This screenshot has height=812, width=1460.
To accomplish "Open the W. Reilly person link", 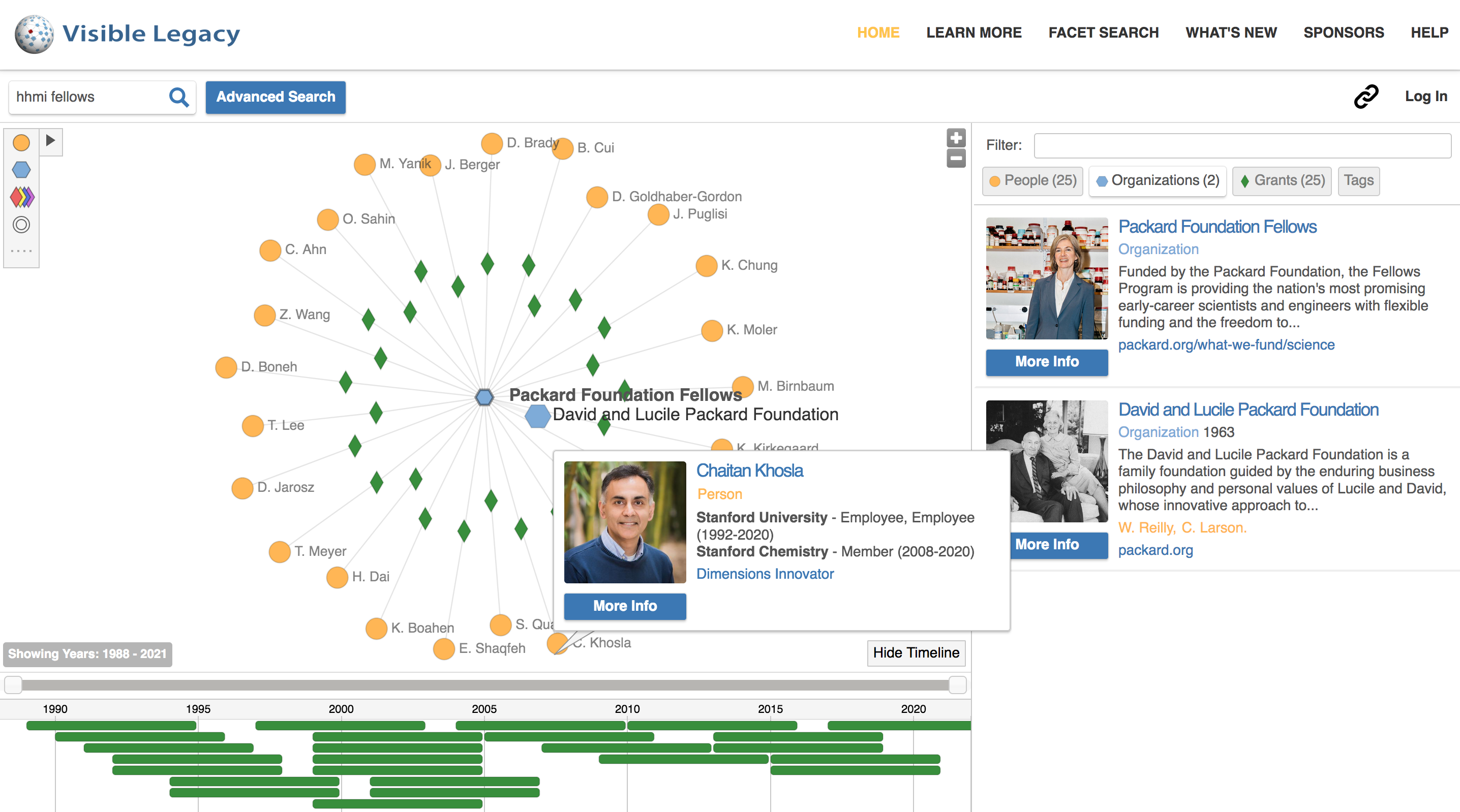I will point(1146,528).
